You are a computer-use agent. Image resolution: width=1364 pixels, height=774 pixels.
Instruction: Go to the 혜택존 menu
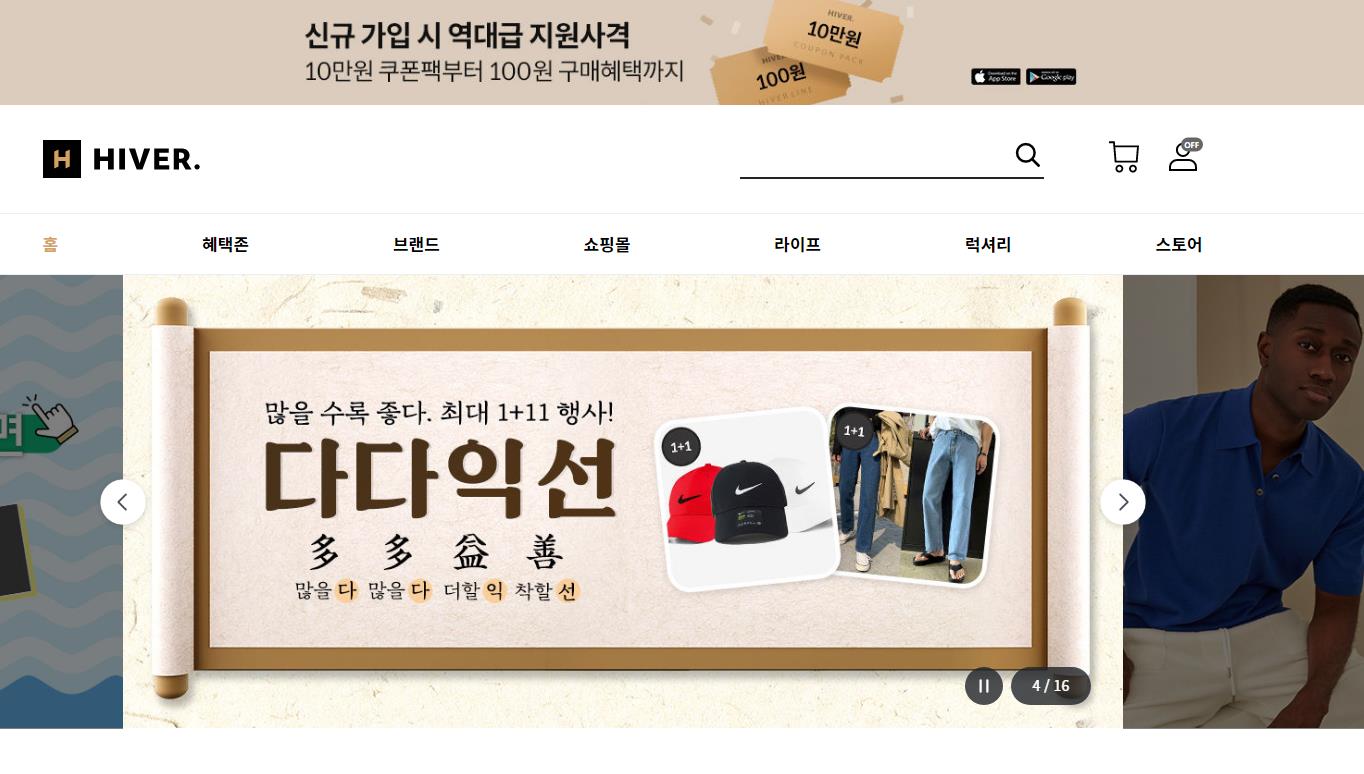click(x=225, y=244)
